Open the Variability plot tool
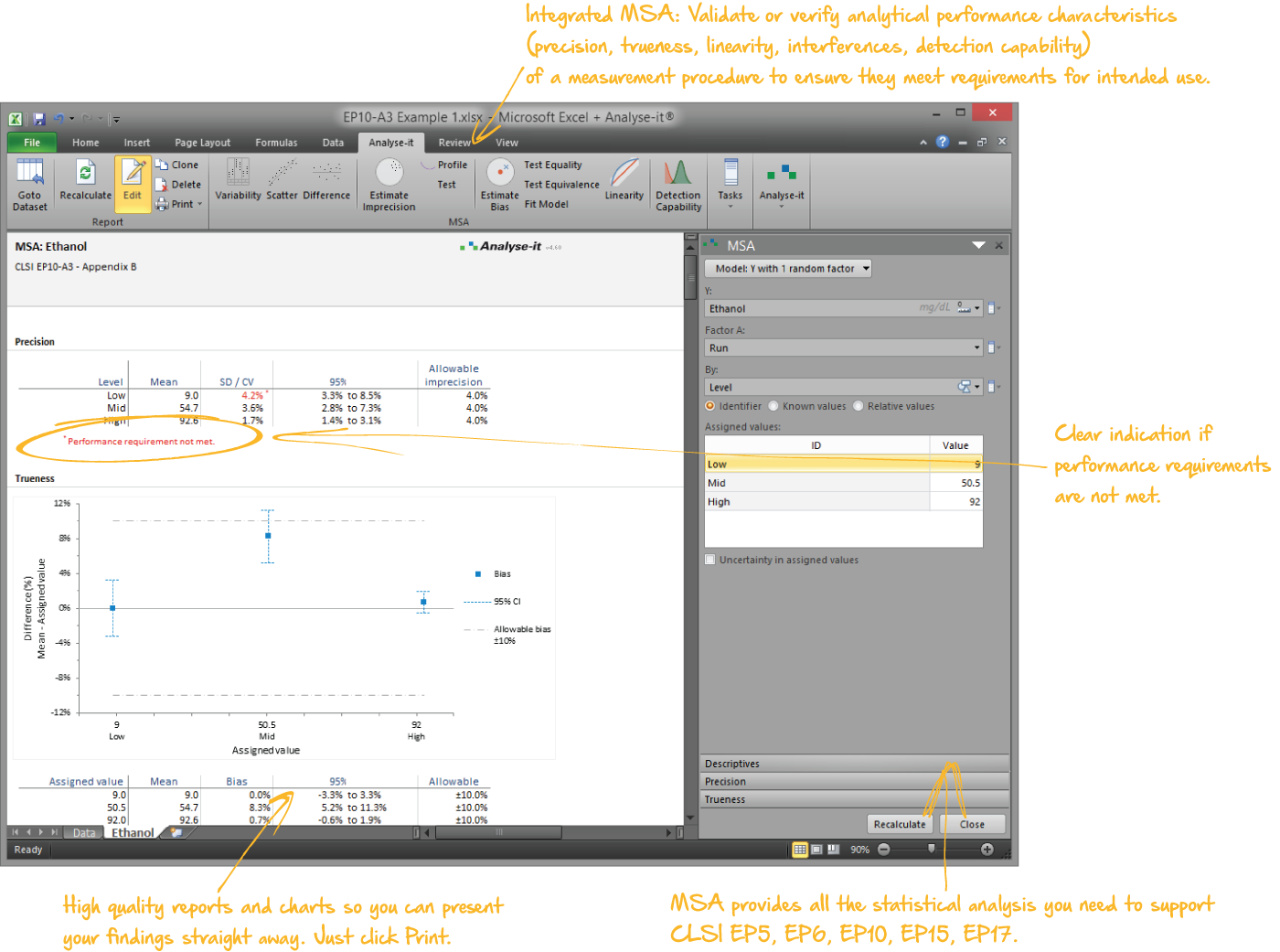This screenshot has width=1280, height=952. coord(238,180)
